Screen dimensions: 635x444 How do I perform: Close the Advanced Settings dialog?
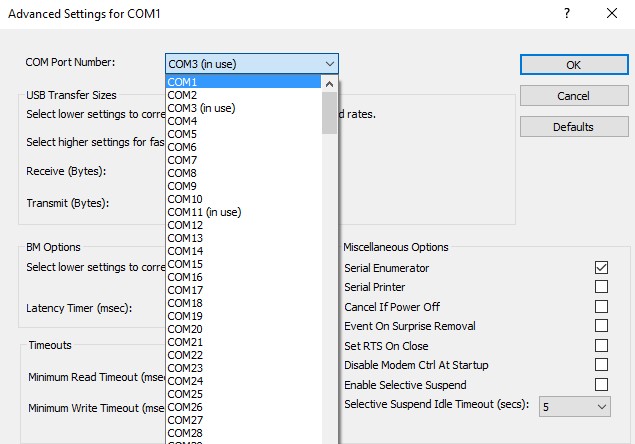(x=612, y=14)
